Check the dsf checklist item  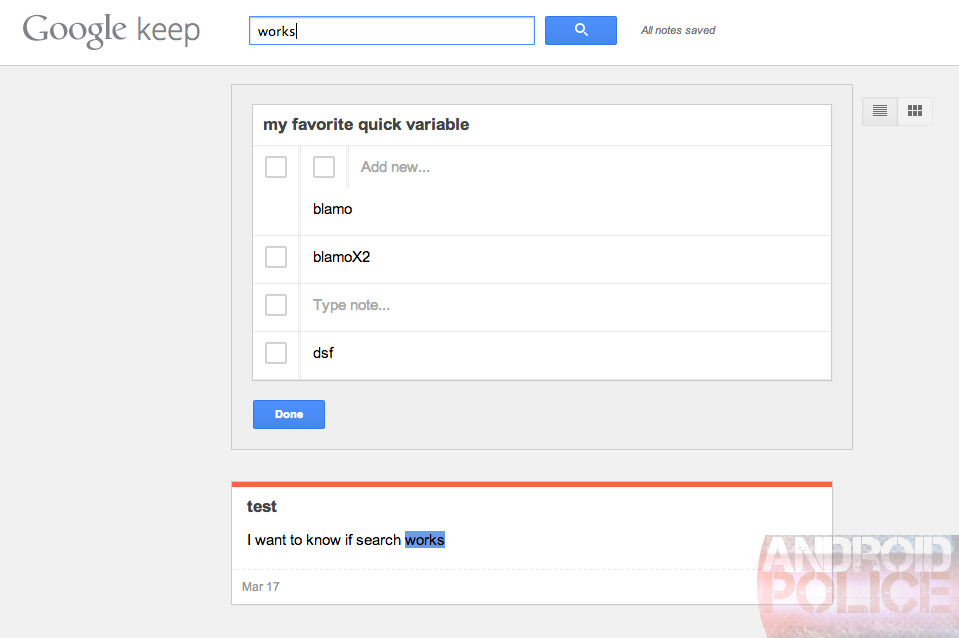point(276,353)
